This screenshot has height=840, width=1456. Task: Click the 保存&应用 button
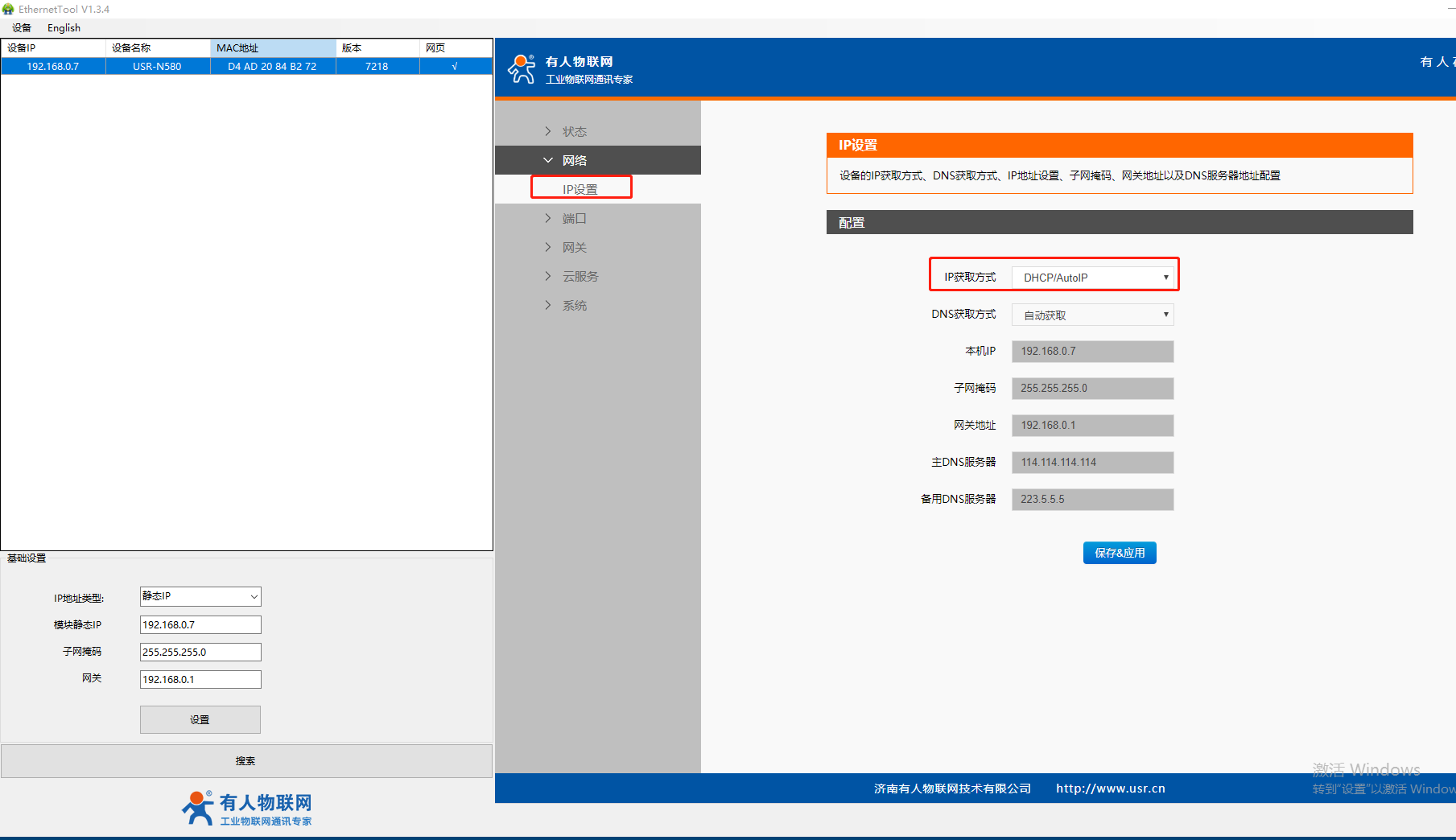click(1119, 553)
